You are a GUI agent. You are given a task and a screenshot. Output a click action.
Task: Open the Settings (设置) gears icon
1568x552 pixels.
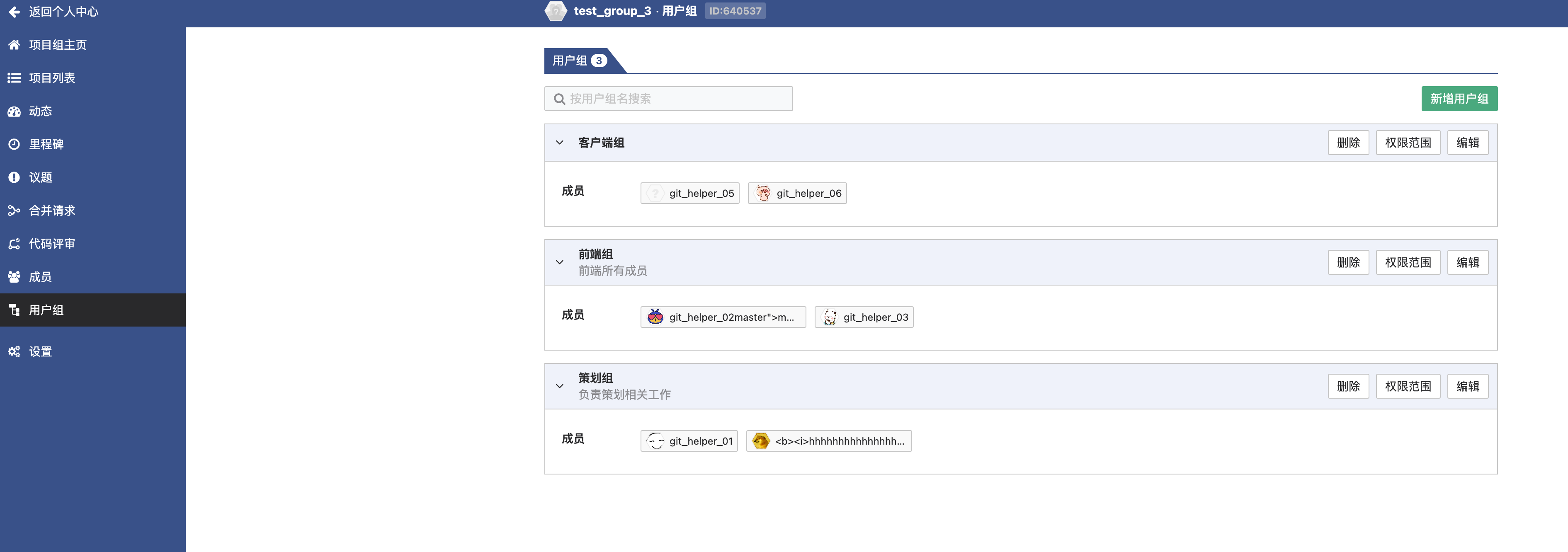click(14, 352)
